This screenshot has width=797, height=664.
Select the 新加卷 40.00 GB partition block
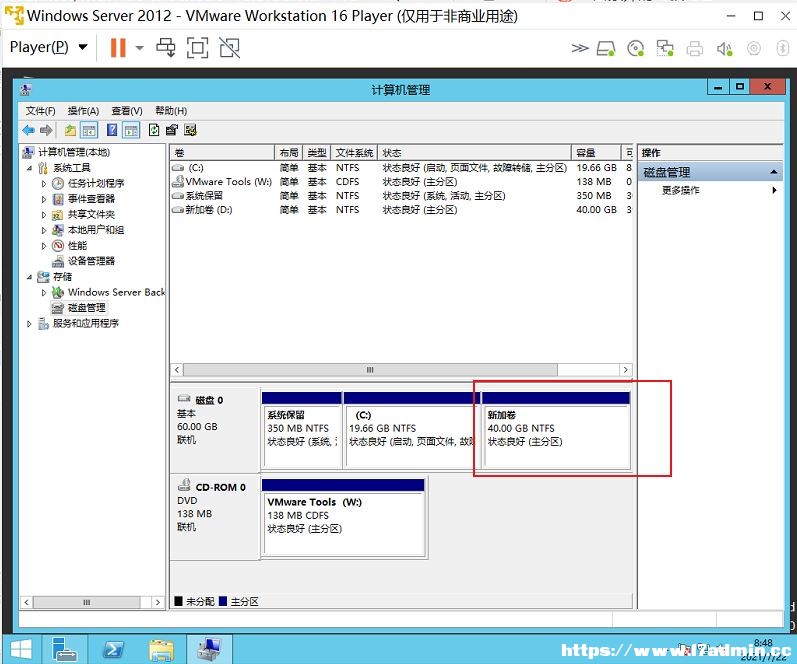(556, 429)
